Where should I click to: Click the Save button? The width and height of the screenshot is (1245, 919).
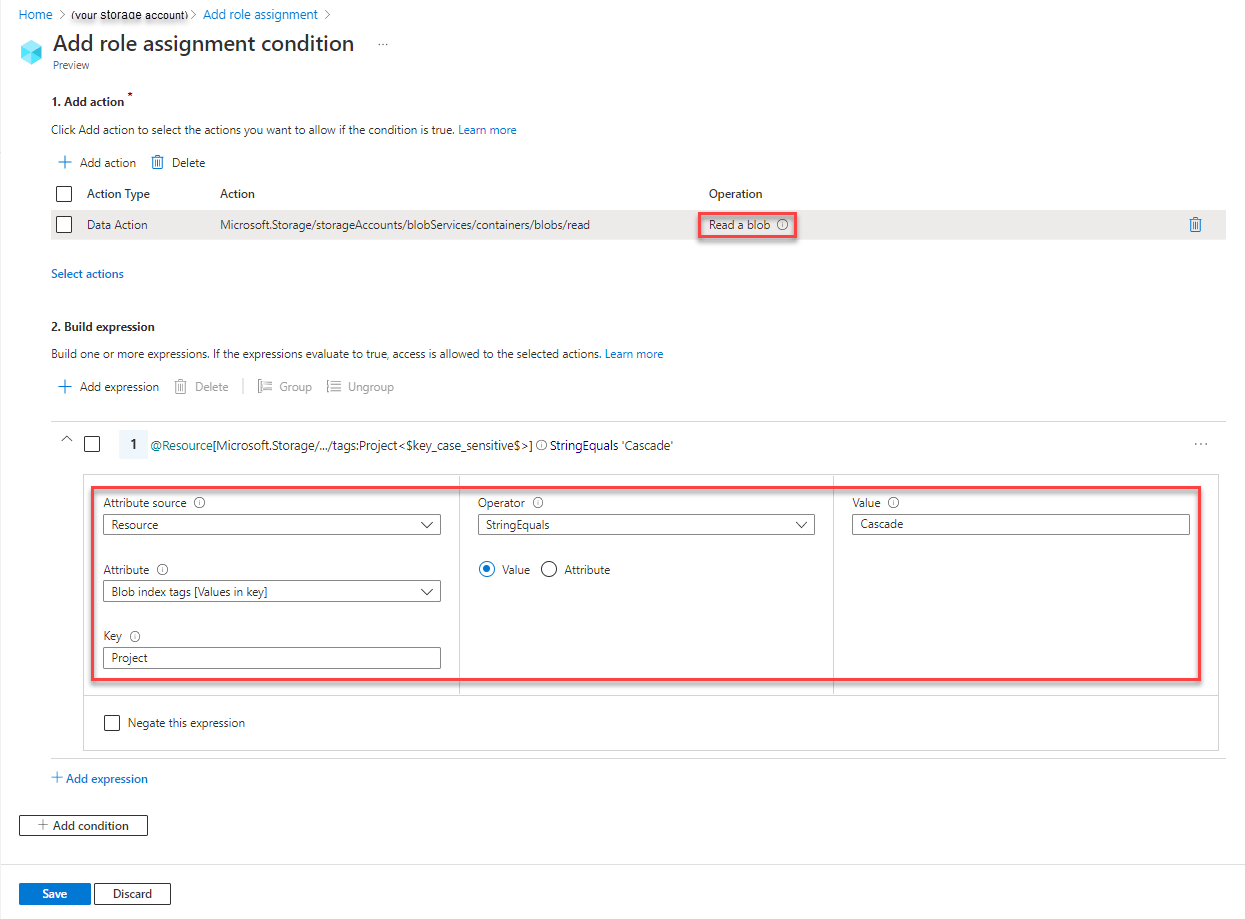[x=55, y=894]
